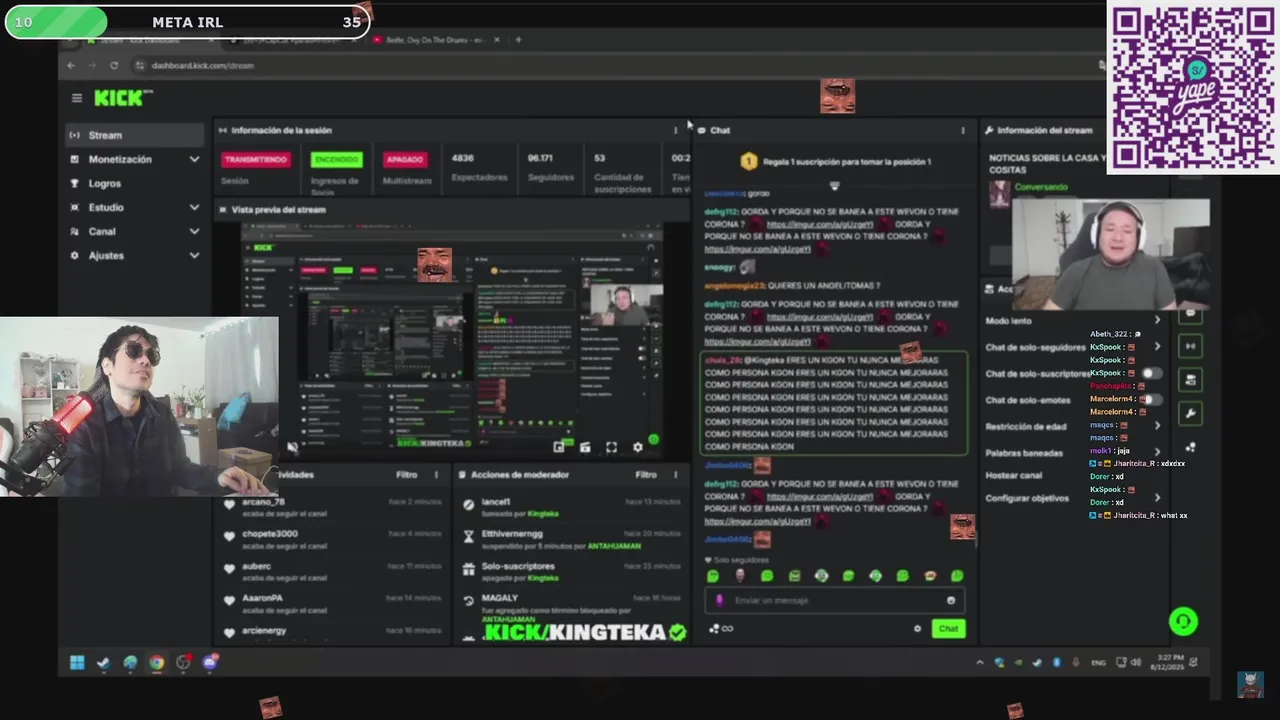Viewport: 1280px width, 720px height.
Task: Click the first green emote under Solo seguidores
Action: (x=713, y=576)
